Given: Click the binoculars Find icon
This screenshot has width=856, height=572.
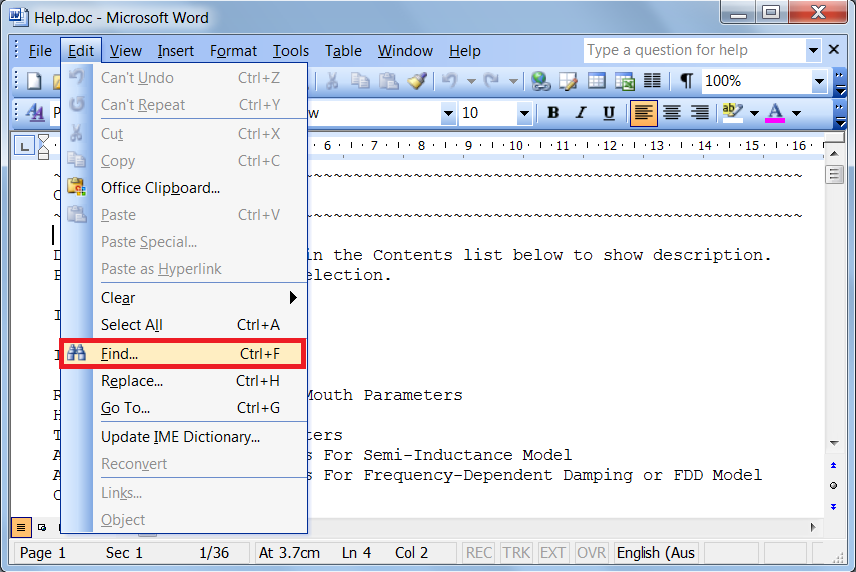Looking at the screenshot, I should (x=76, y=353).
